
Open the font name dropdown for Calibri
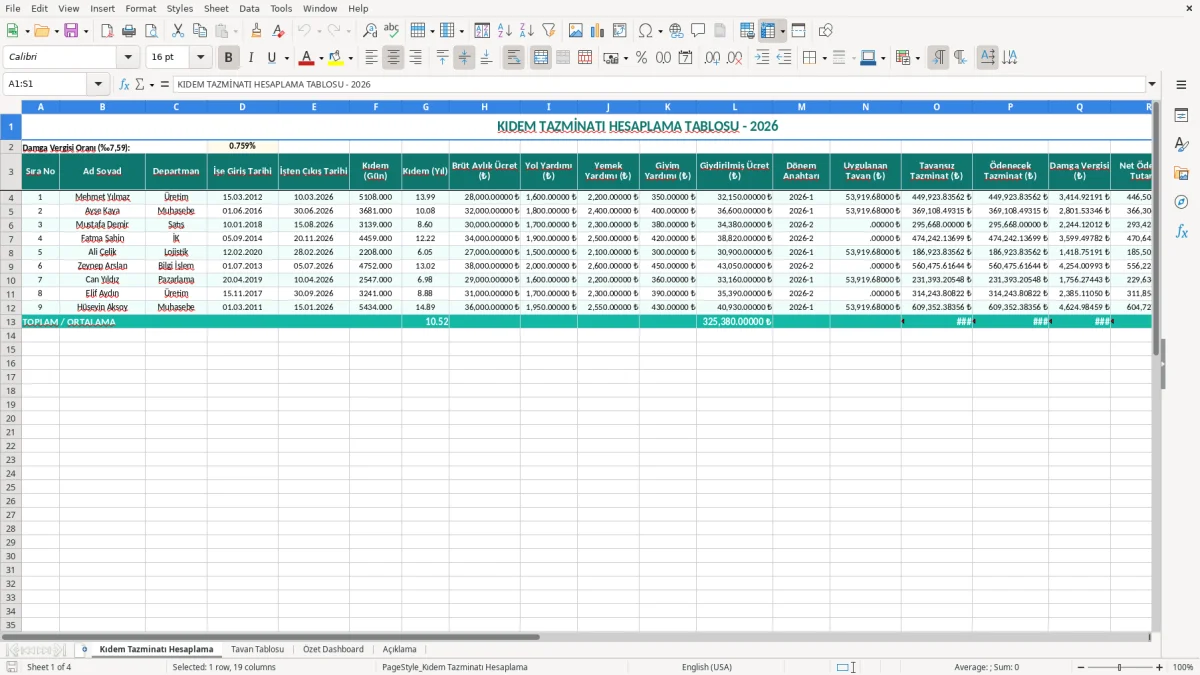pyautogui.click(x=128, y=58)
